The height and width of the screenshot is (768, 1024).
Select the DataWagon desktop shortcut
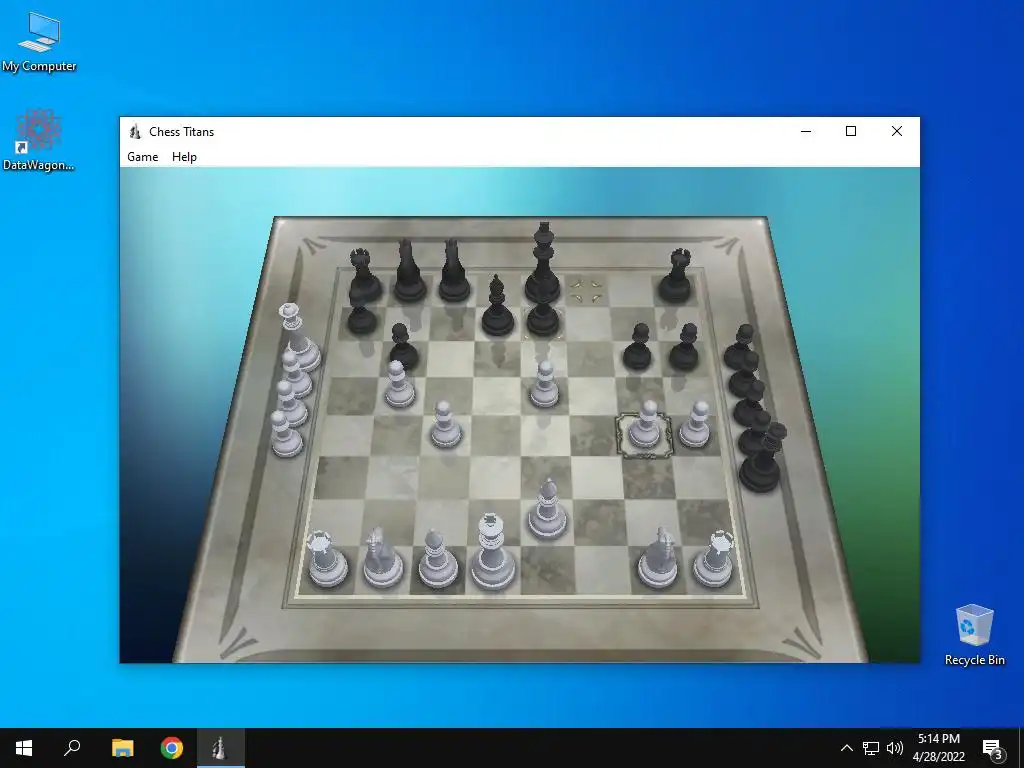[x=39, y=140]
